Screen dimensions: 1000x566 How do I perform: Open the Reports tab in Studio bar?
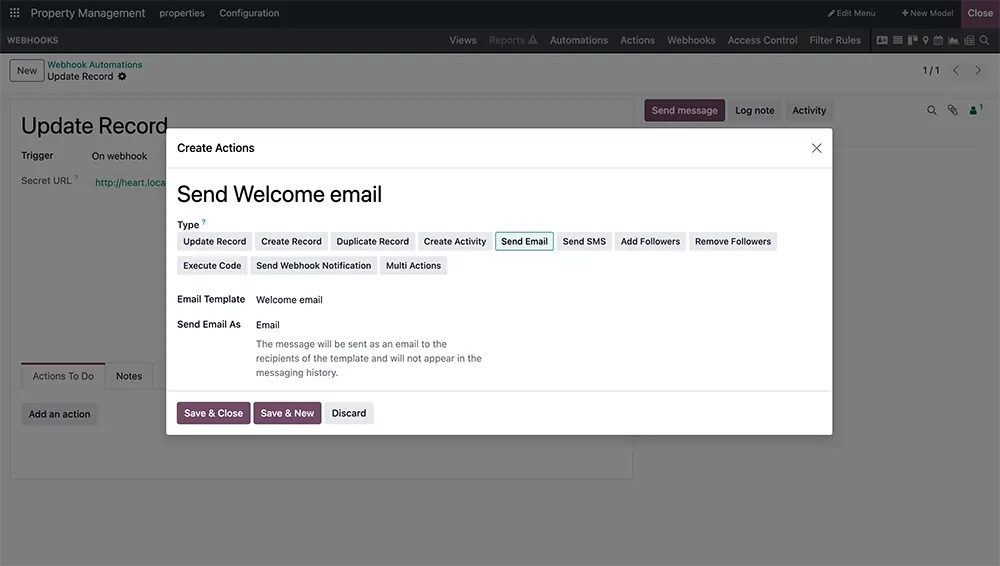tap(513, 40)
